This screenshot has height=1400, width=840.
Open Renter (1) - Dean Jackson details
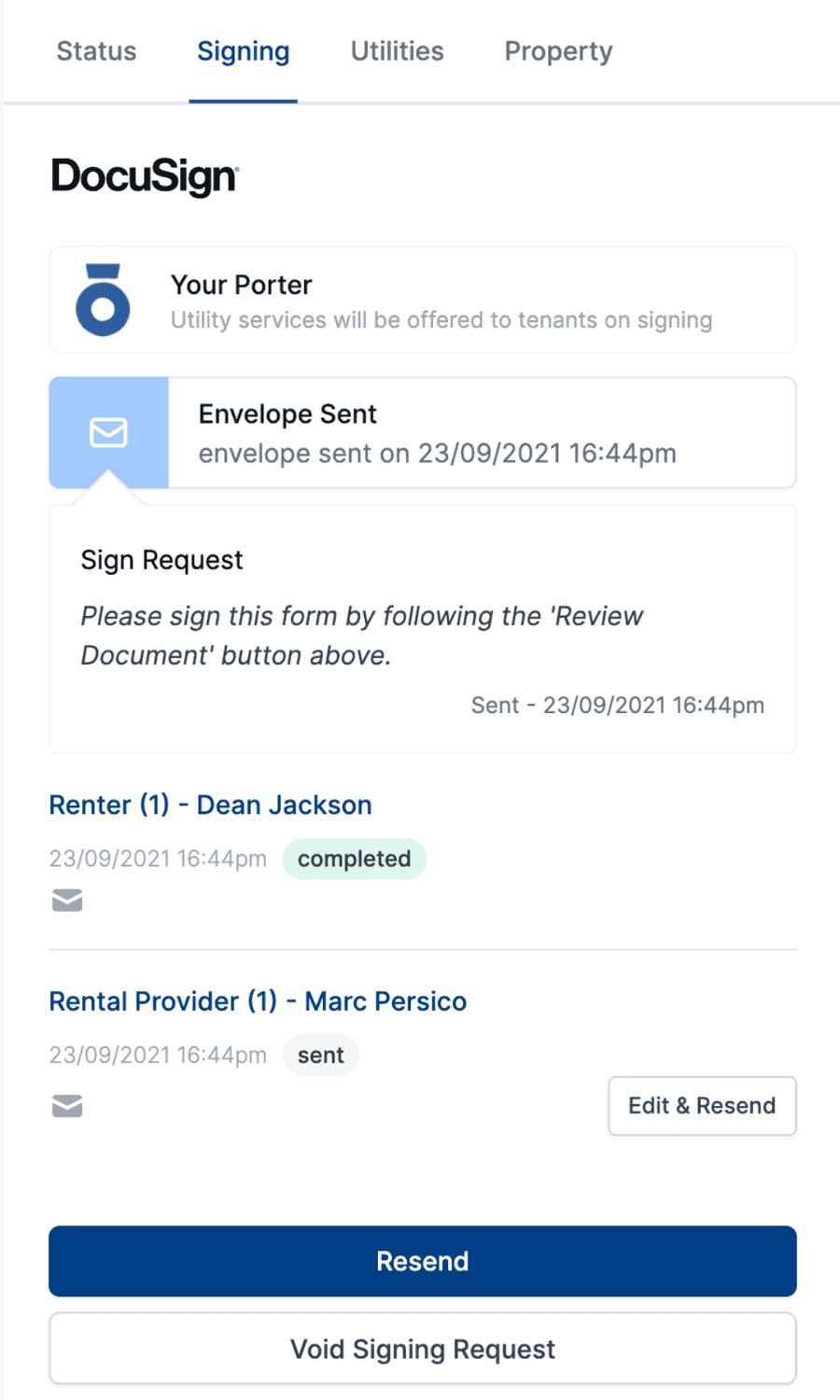[210, 805]
